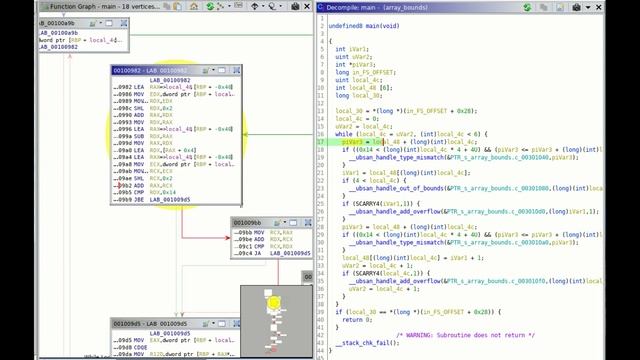This screenshot has width=640, height=360.
Task: Click the 'SUB RDX,RAX' instruction at 099a
Action: pyautogui.click(x=143, y=136)
